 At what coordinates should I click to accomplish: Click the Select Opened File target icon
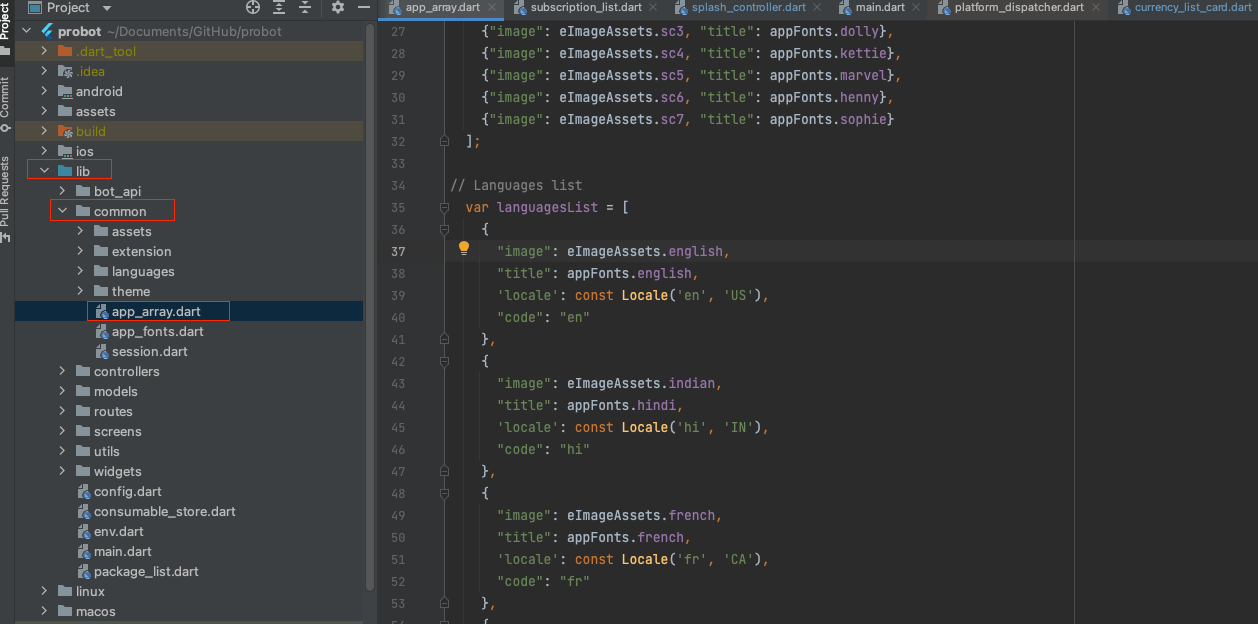tap(253, 8)
